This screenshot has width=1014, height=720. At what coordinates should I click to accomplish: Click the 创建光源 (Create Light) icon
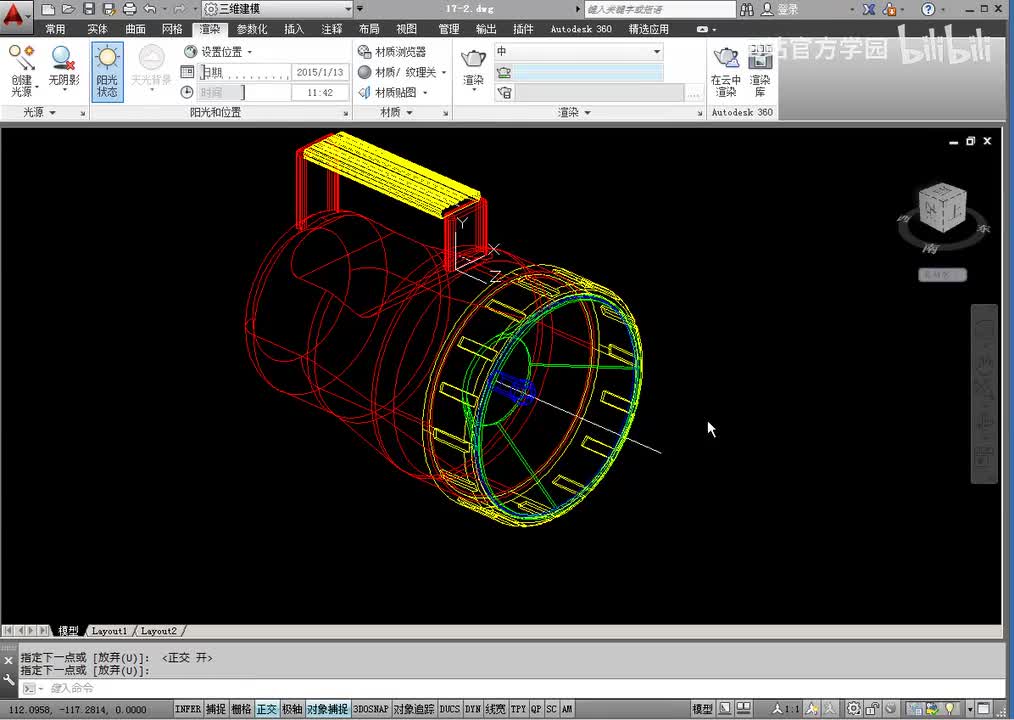(21, 70)
